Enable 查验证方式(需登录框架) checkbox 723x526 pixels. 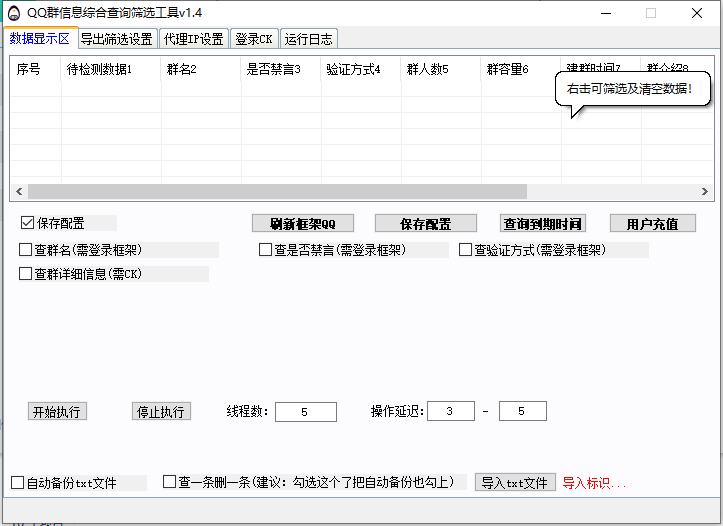click(x=466, y=250)
